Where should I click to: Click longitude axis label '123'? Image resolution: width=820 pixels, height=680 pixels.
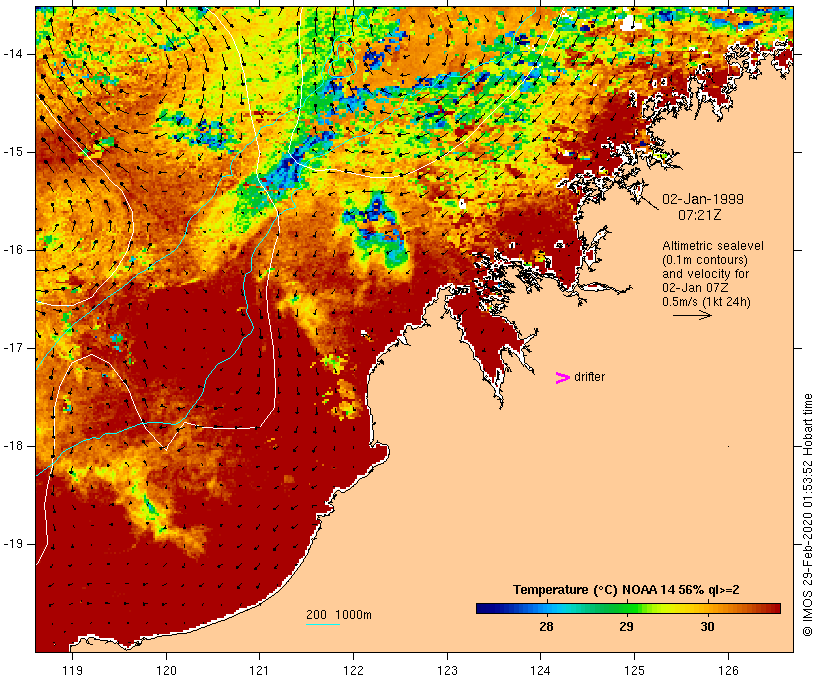pyautogui.click(x=447, y=670)
